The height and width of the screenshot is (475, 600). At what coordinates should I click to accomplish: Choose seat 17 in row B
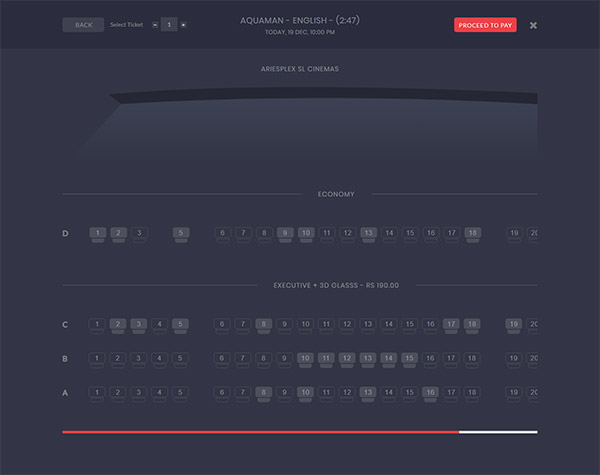pos(451,359)
